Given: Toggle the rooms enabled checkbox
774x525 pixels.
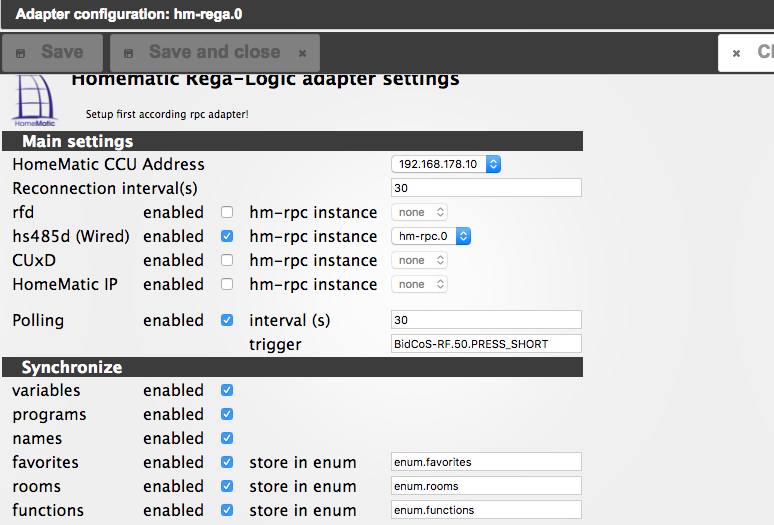Looking at the screenshot, I should pyautogui.click(x=227, y=486).
